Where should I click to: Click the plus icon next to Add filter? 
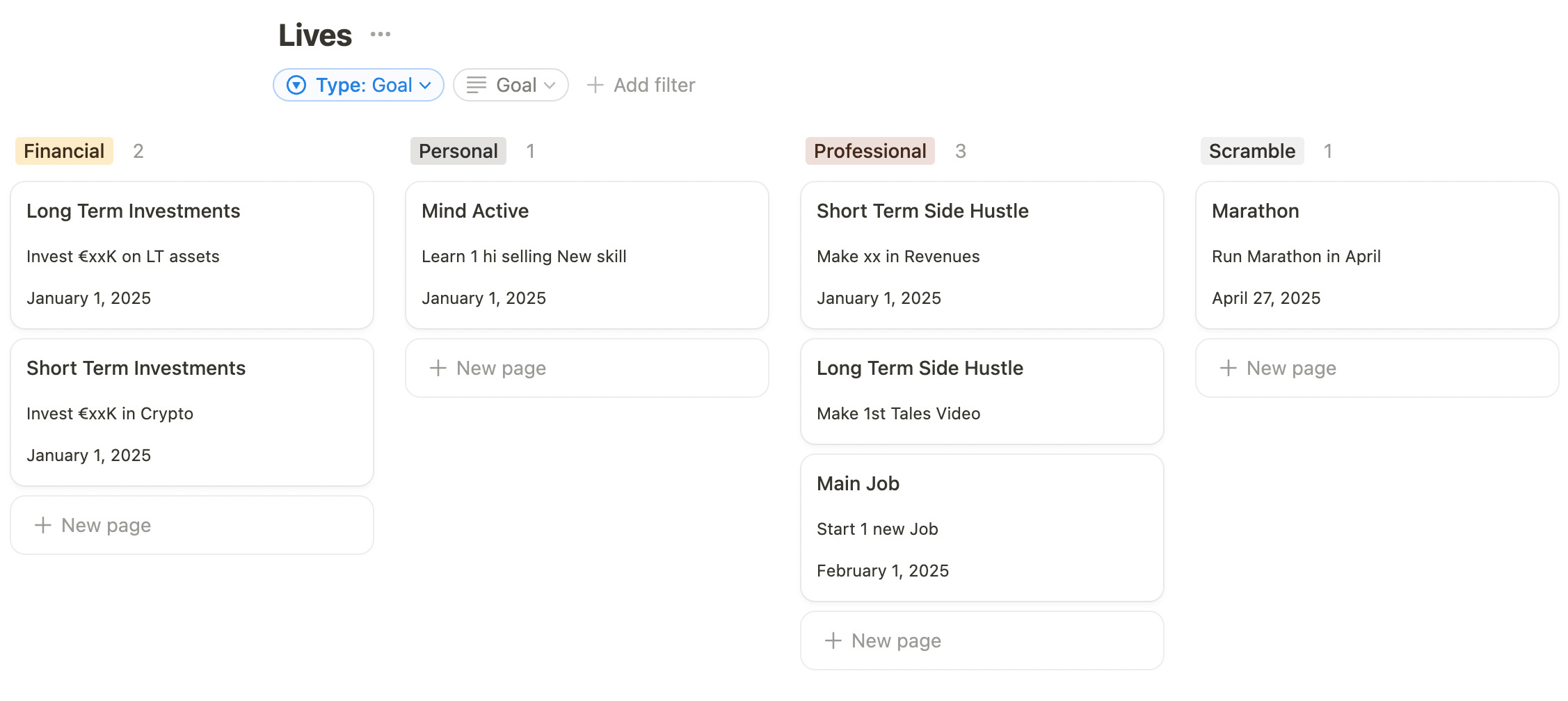[595, 85]
